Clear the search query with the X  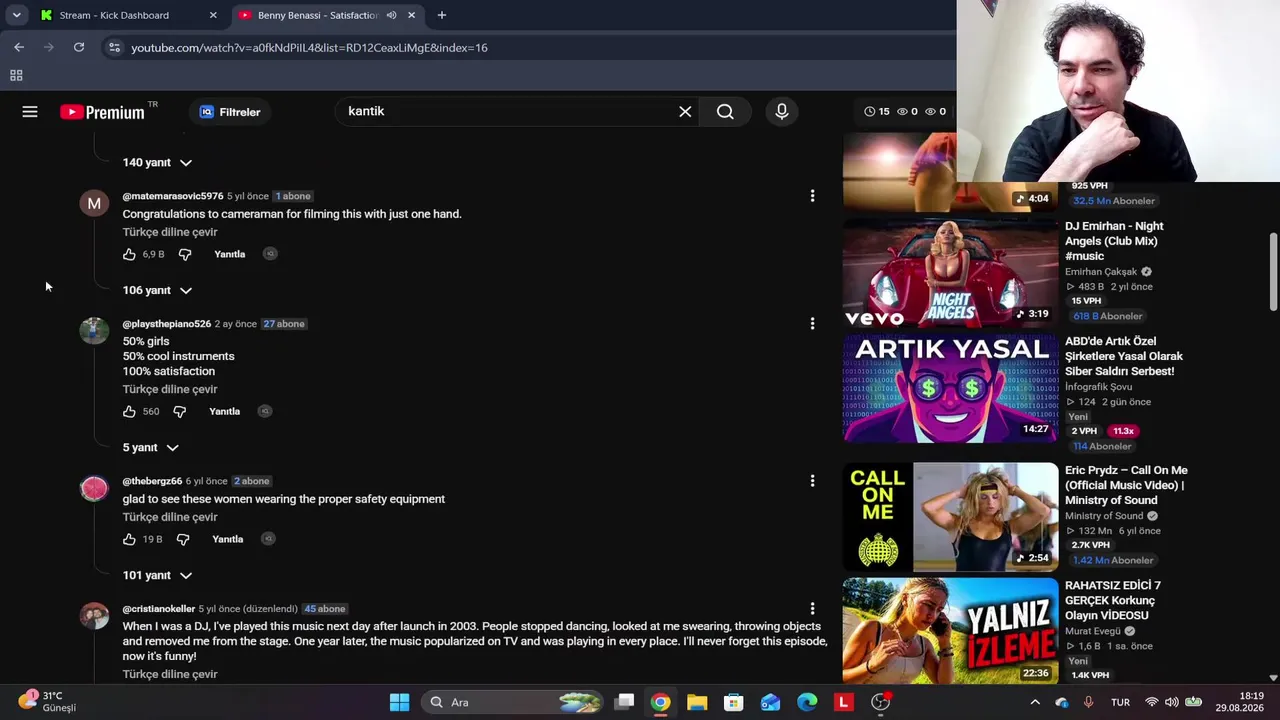[x=685, y=112]
